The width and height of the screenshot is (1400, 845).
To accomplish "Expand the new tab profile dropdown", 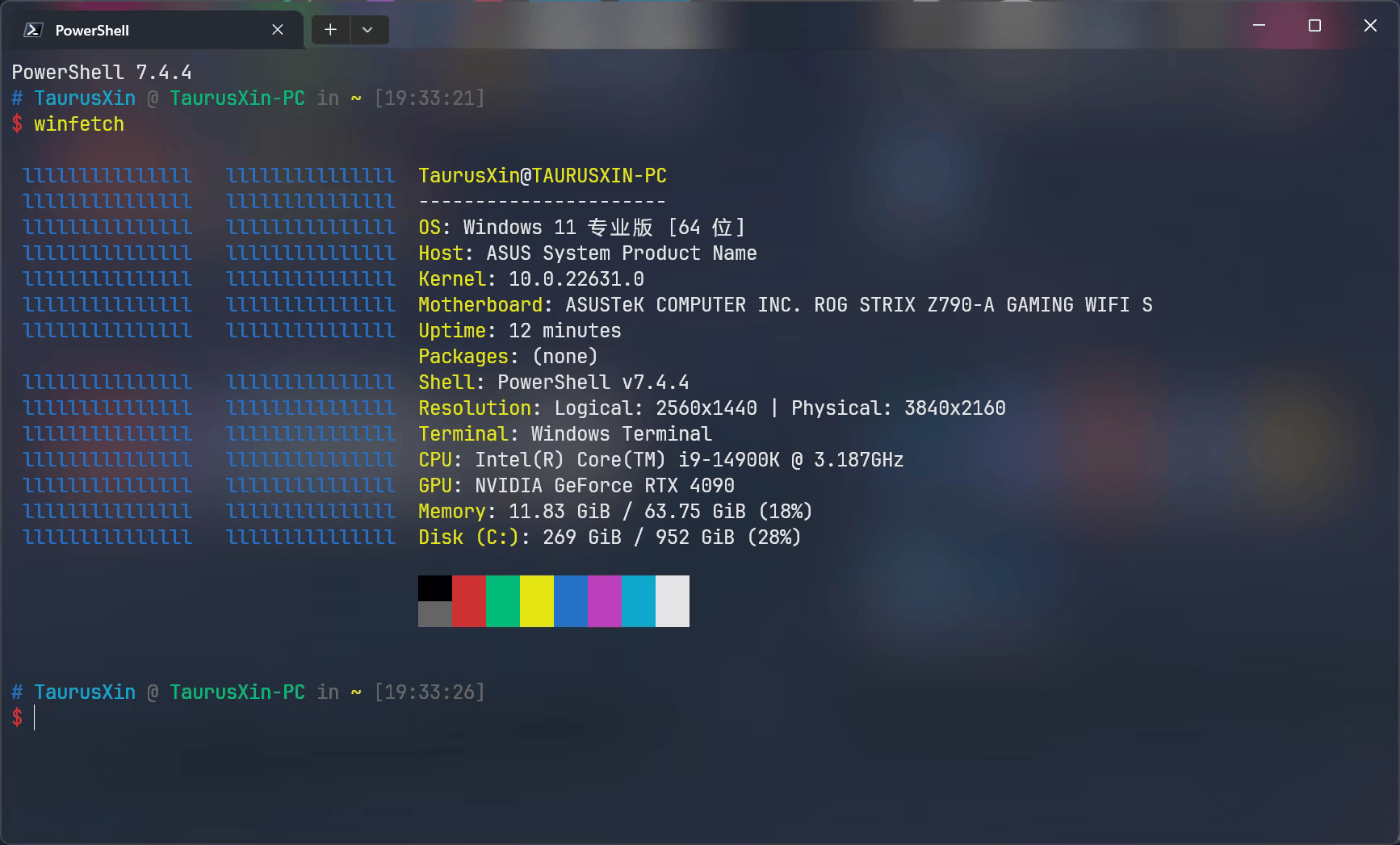I will [367, 30].
